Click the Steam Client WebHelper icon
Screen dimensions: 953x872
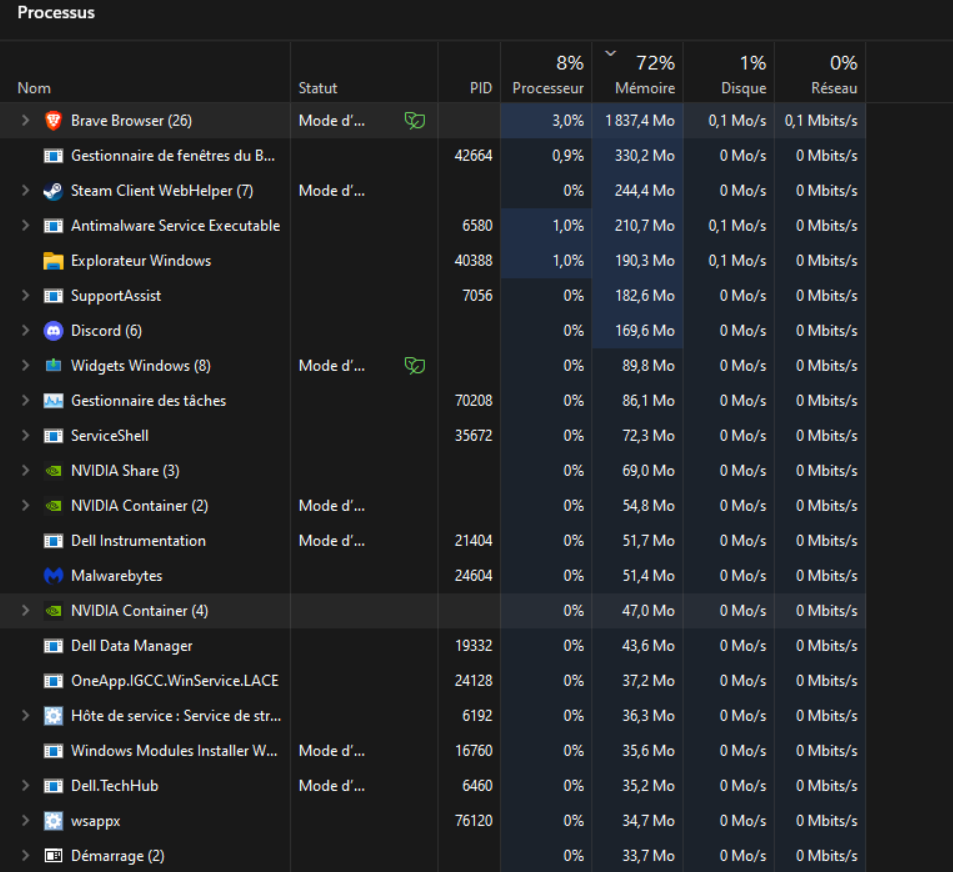[x=53, y=191]
